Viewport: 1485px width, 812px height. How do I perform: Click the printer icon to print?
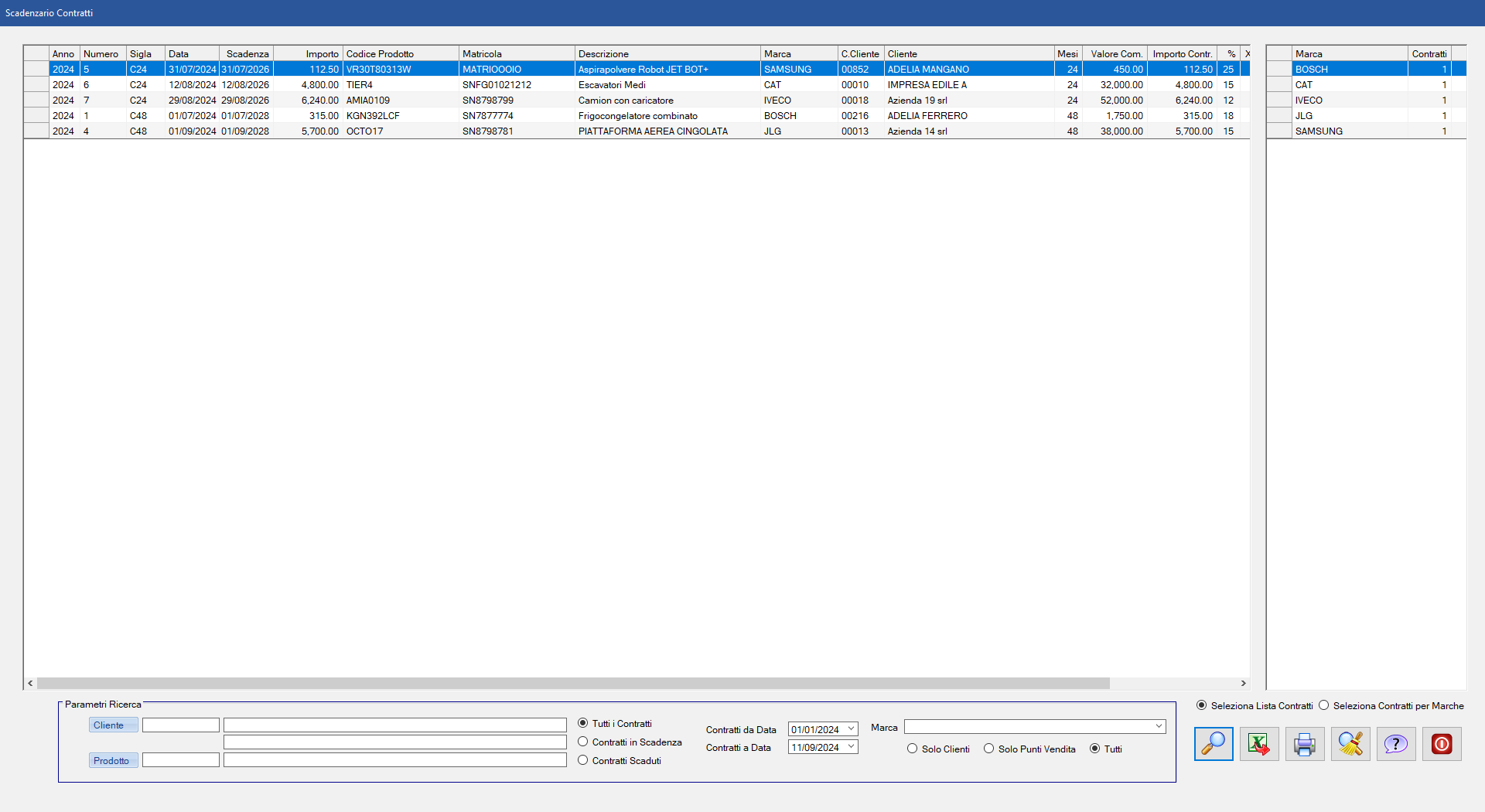pyautogui.click(x=1304, y=744)
